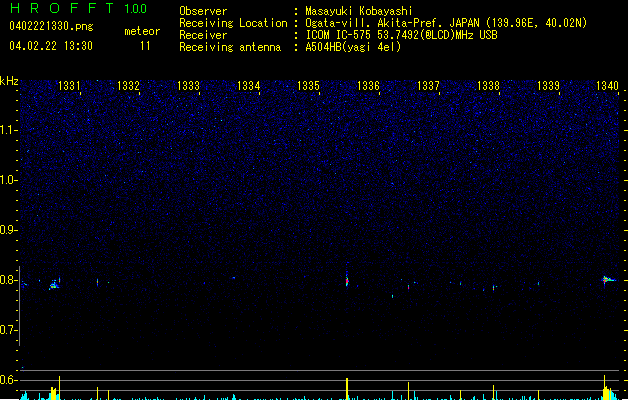Click the 1340 time axis marker
Screen dimensions: 629x400
pyautogui.click(x=607, y=86)
